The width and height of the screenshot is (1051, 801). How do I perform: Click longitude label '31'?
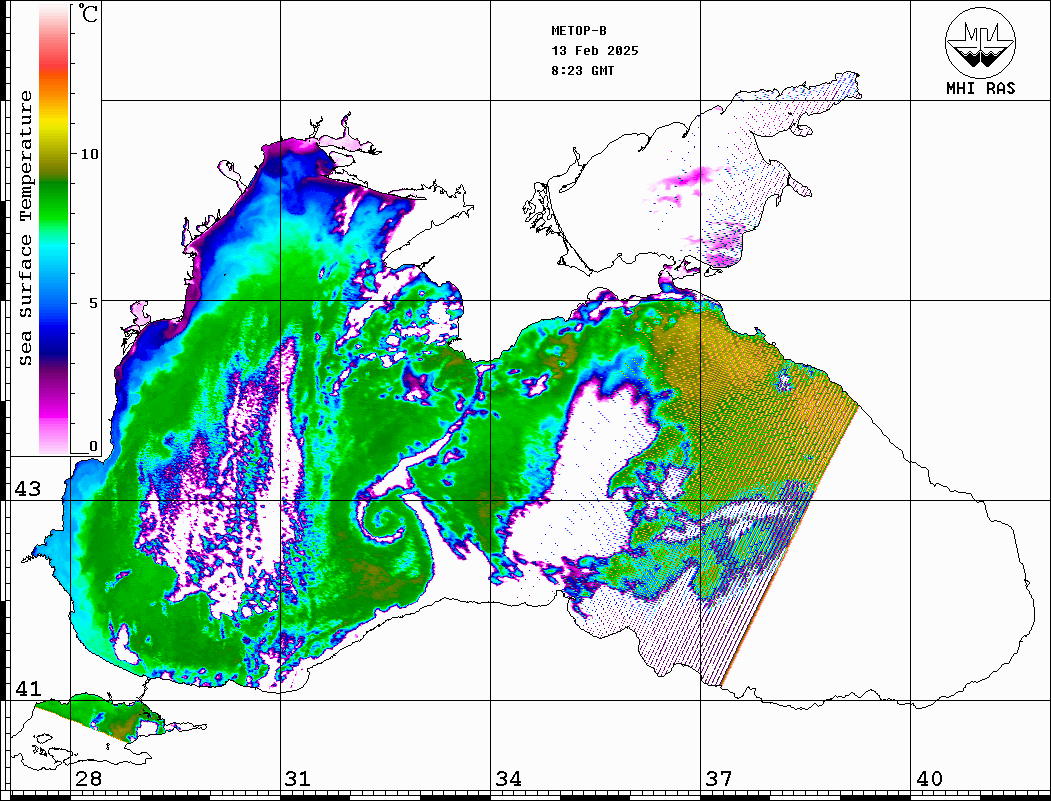[x=298, y=778]
